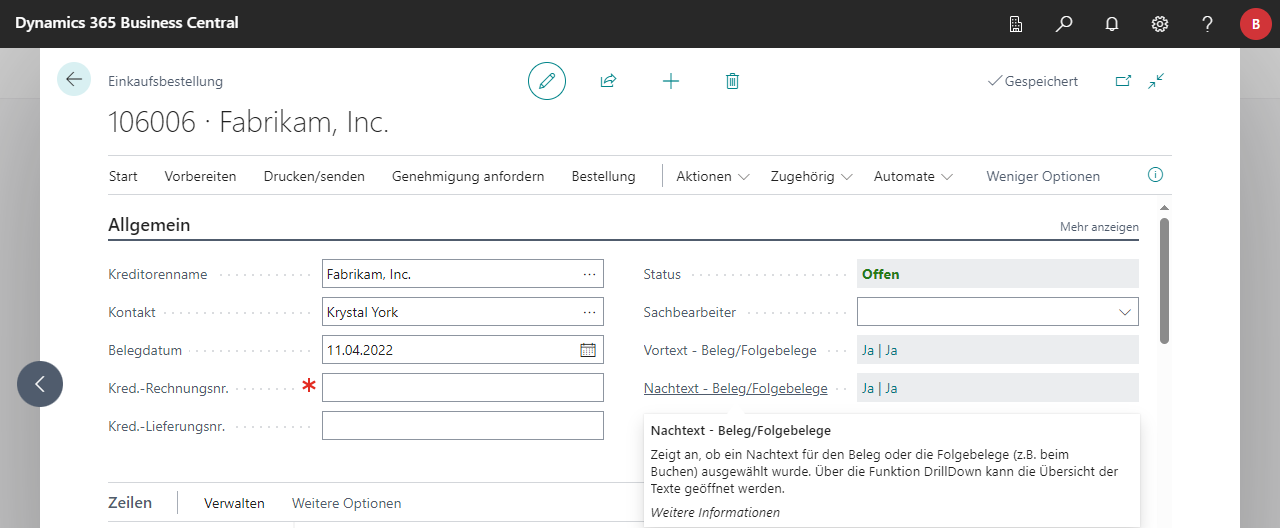Screen dimensions: 1280x528
Task: Open the user account avatar B
Action: coord(1256,24)
